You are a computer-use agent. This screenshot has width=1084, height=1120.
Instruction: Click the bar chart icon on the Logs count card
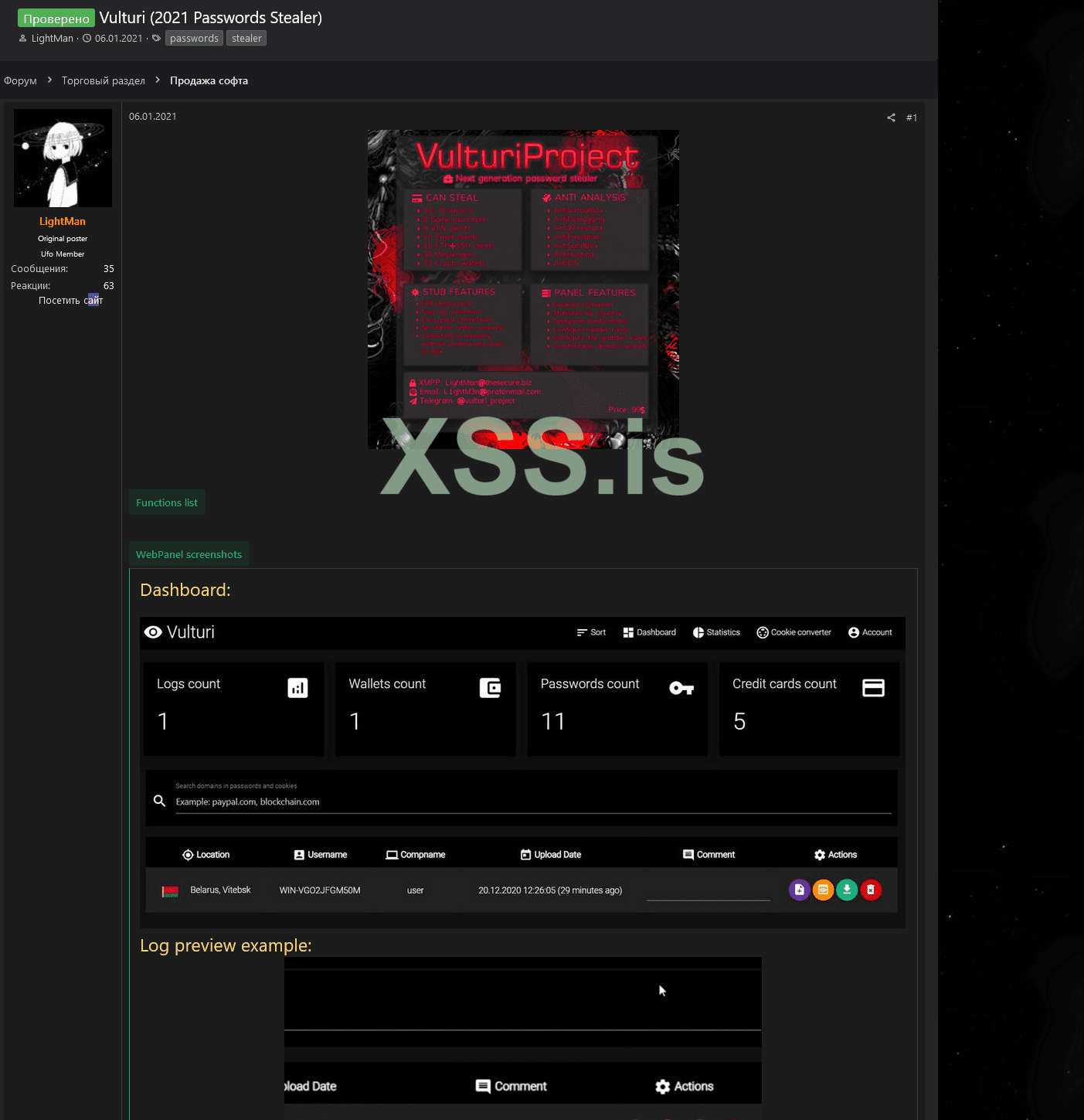coord(297,688)
